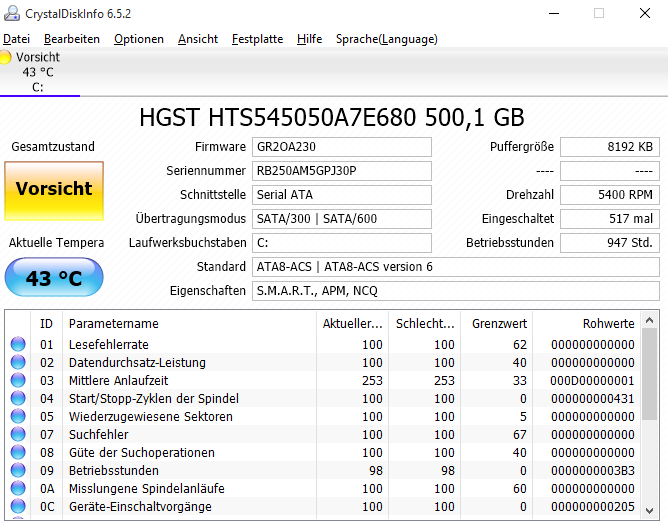The height and width of the screenshot is (524, 668).
Task: Open the Bearbeiten menu
Action: [72, 39]
